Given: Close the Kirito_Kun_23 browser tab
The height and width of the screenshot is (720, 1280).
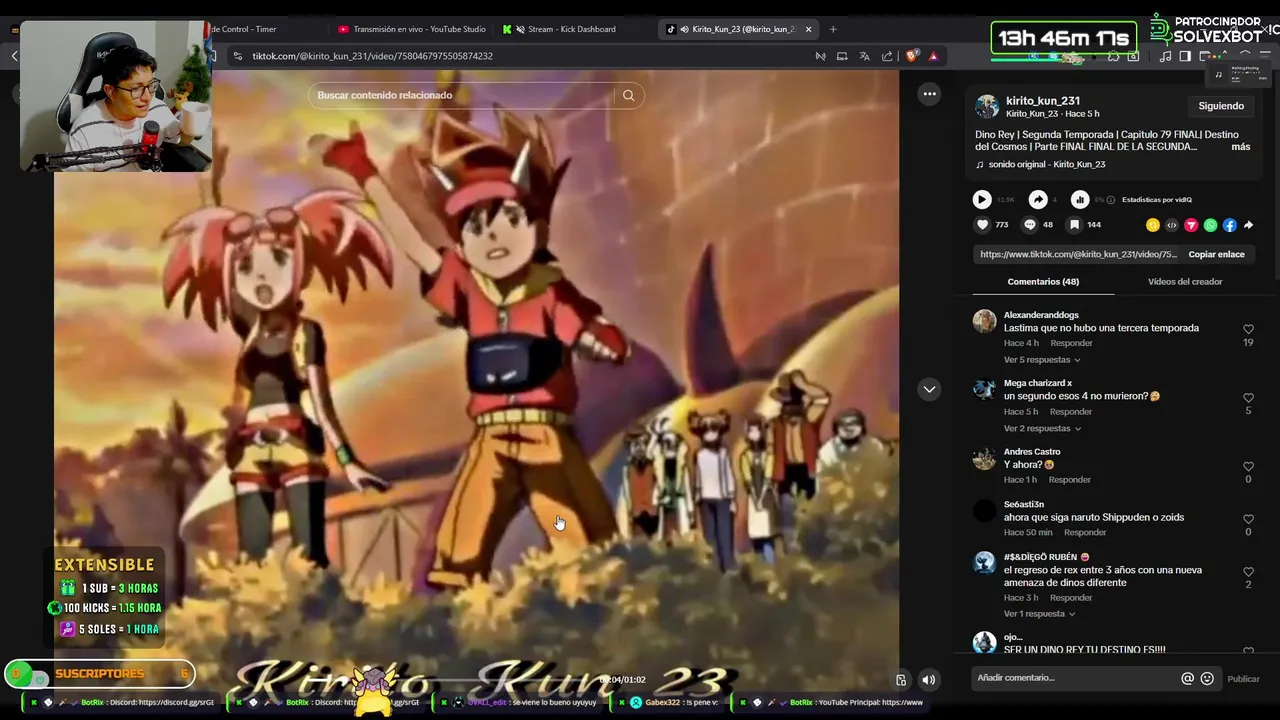Looking at the screenshot, I should point(809,29).
